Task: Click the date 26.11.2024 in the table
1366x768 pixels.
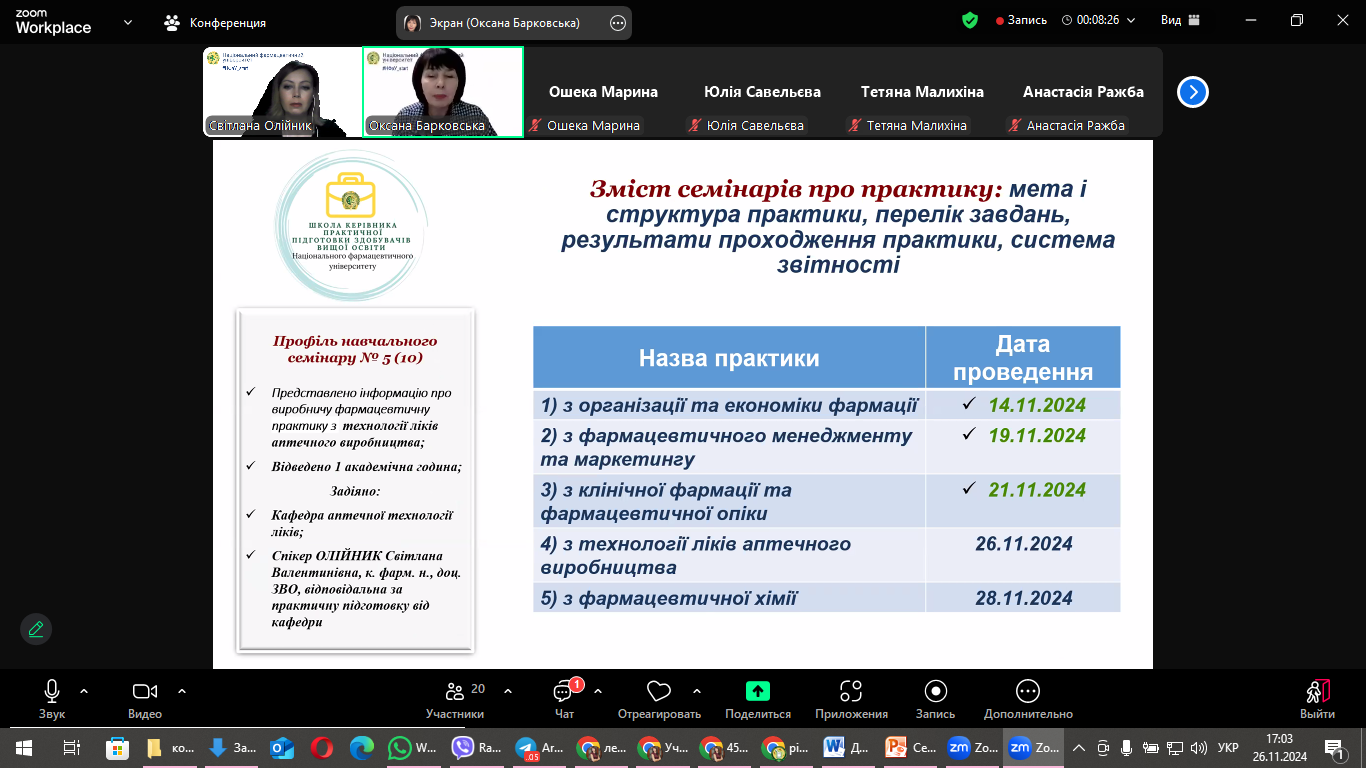Action: coord(1024,544)
